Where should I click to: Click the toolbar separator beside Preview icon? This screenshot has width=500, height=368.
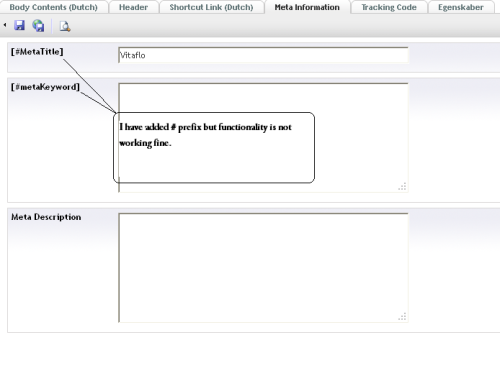[52, 26]
